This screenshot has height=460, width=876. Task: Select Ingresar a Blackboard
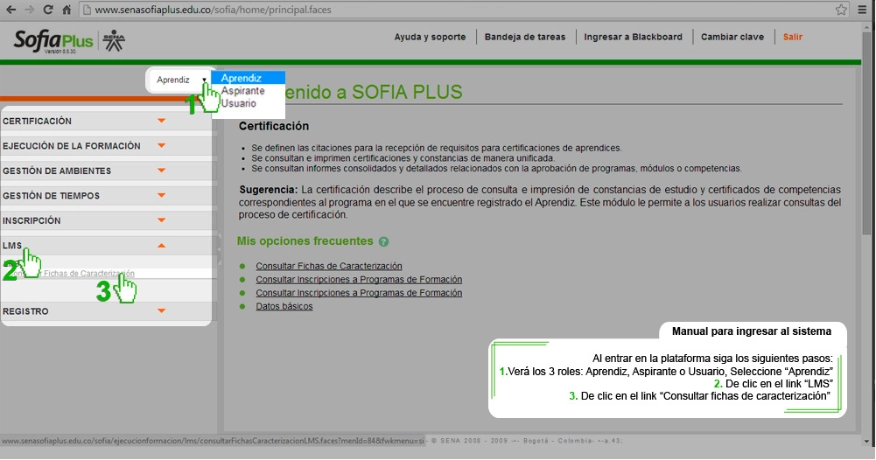pos(633,37)
